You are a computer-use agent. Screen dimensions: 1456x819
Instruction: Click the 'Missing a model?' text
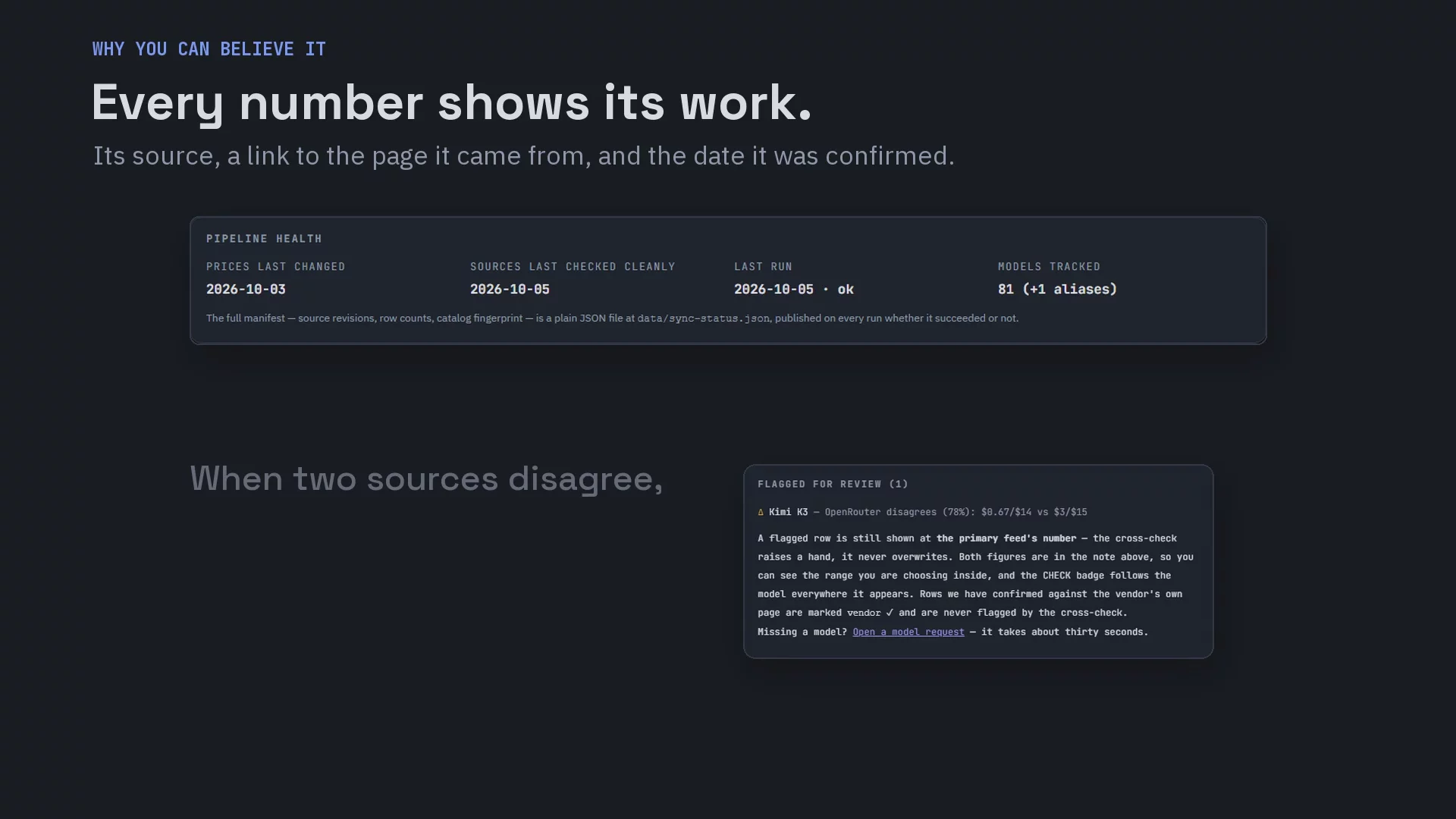[x=802, y=632]
